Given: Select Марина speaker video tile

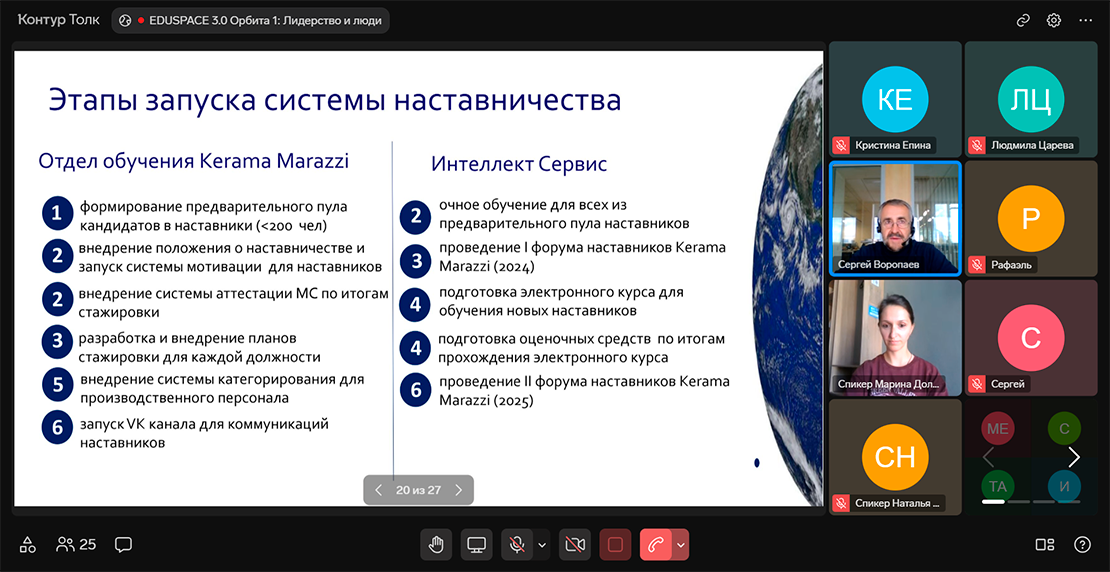Looking at the screenshot, I should click(x=895, y=338).
